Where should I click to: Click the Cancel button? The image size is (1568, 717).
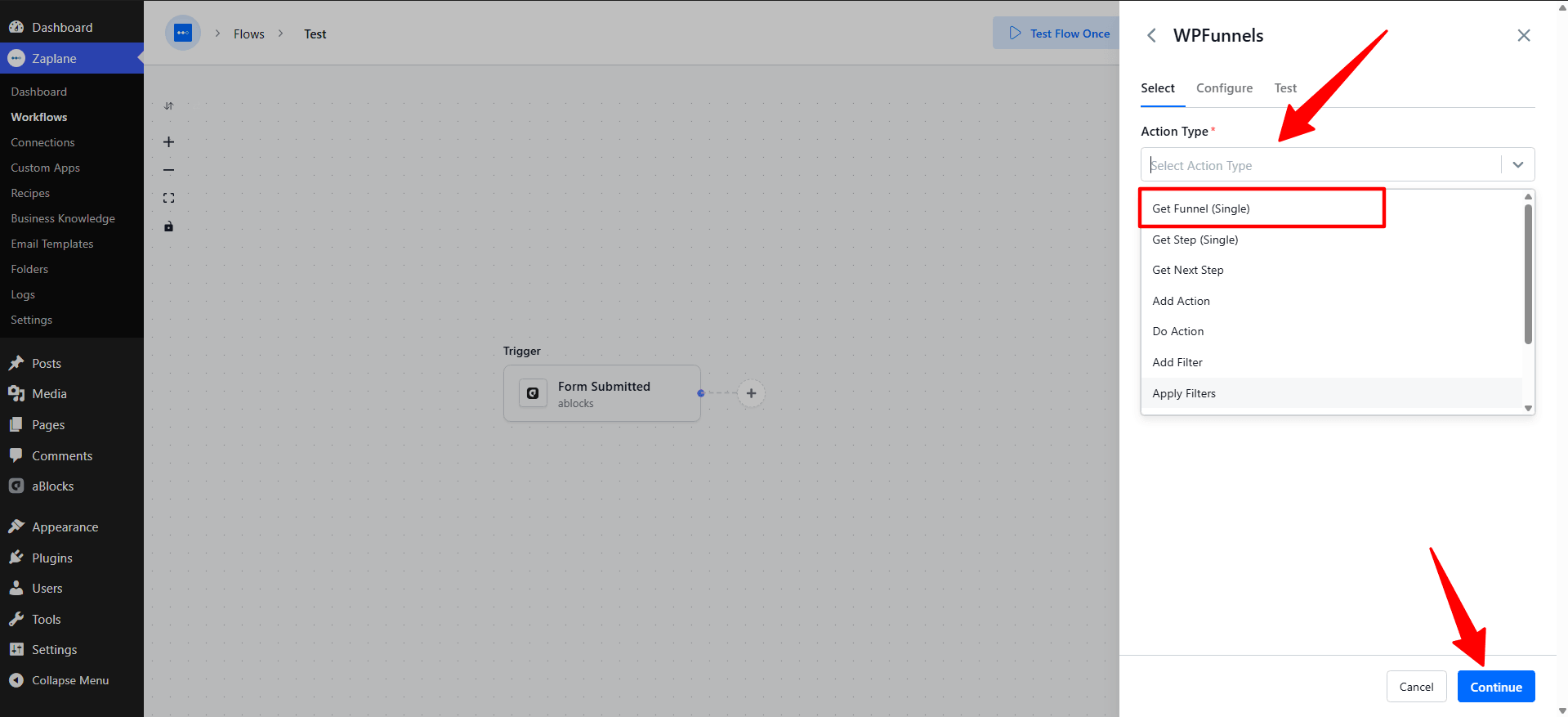(x=1416, y=687)
